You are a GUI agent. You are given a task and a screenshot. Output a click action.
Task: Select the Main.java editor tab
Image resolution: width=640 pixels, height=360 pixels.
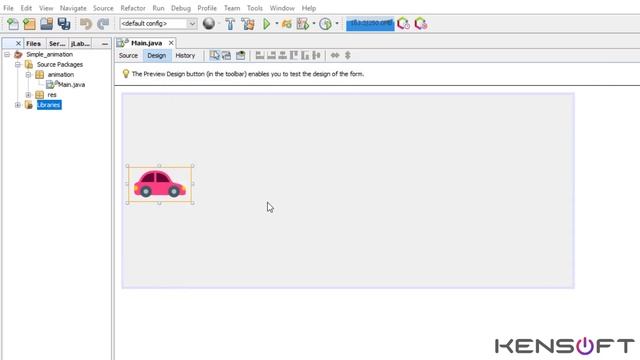coord(147,43)
